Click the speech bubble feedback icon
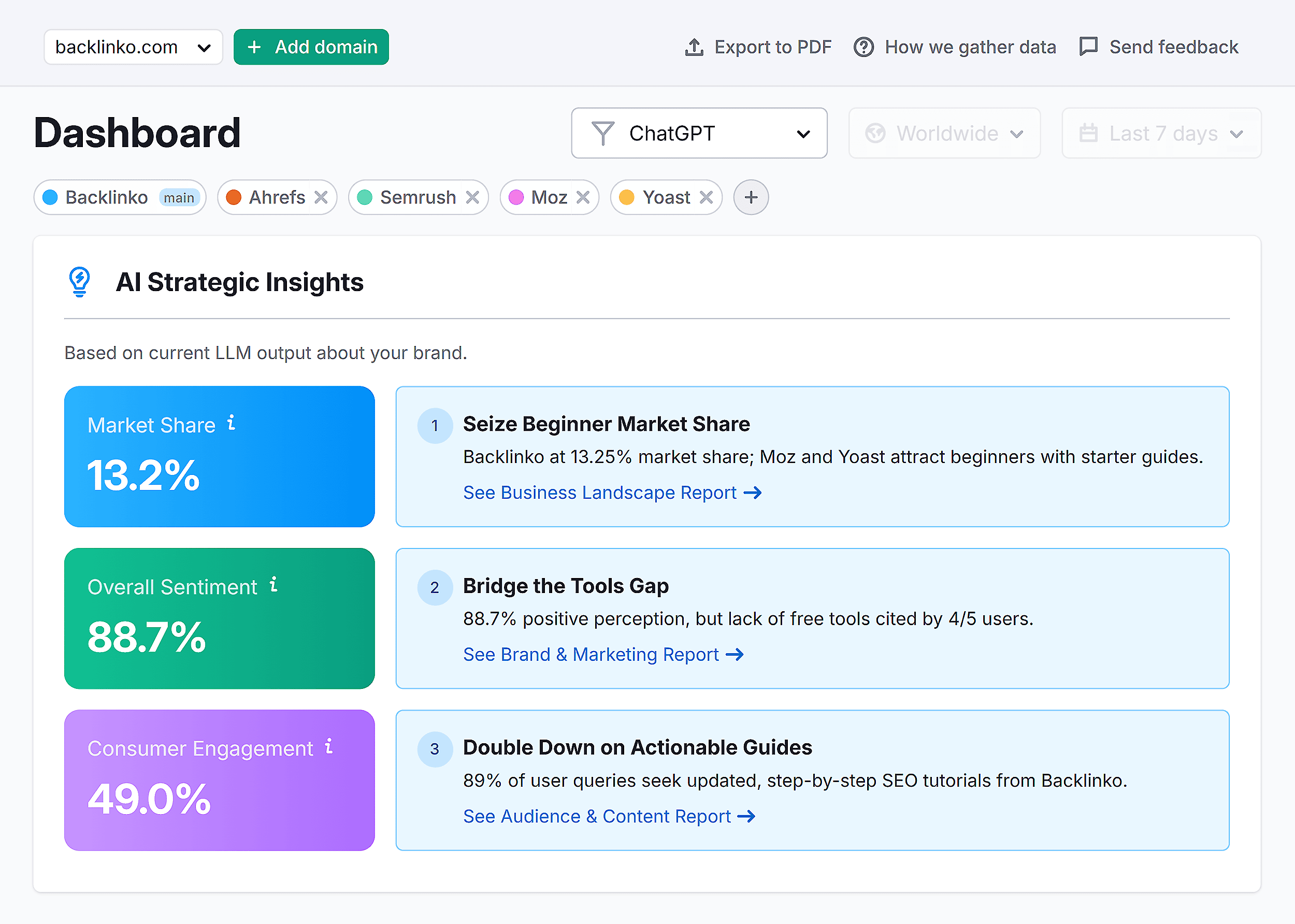The height and width of the screenshot is (924, 1295). (x=1088, y=46)
